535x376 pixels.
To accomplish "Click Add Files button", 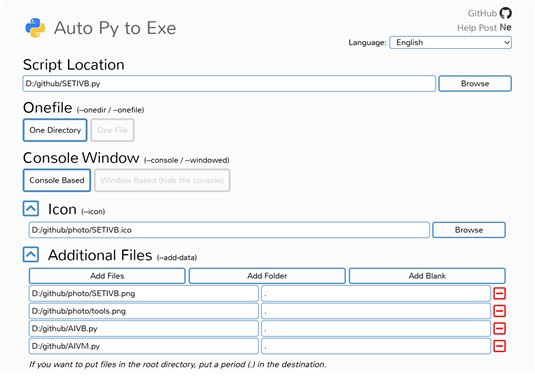I will coord(107,276).
